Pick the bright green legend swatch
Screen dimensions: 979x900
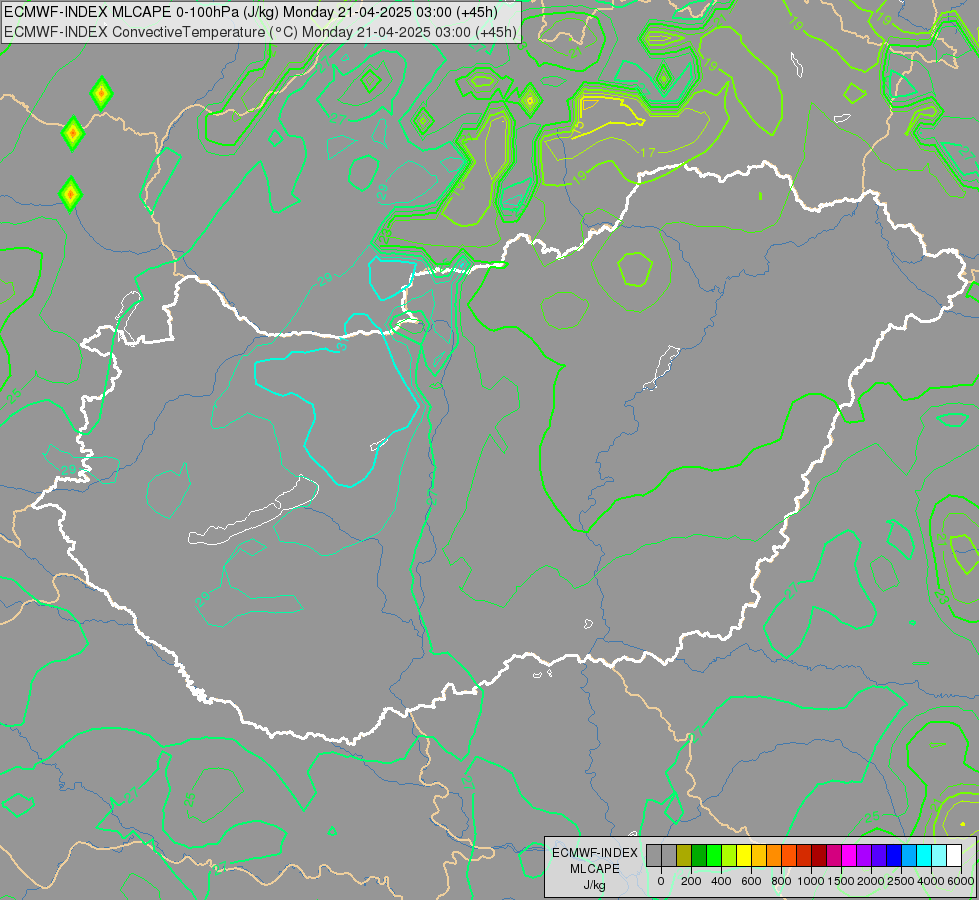[714, 855]
